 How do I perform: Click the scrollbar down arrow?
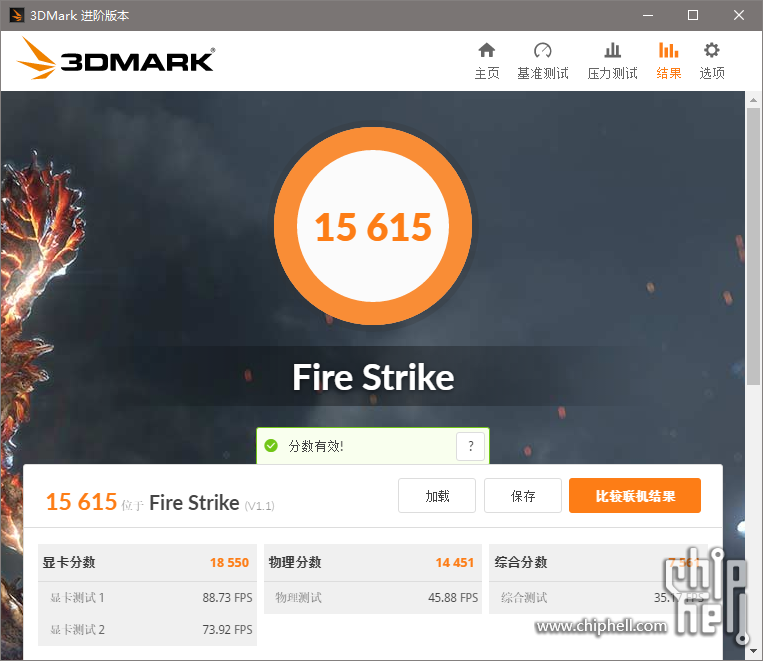coord(753,651)
